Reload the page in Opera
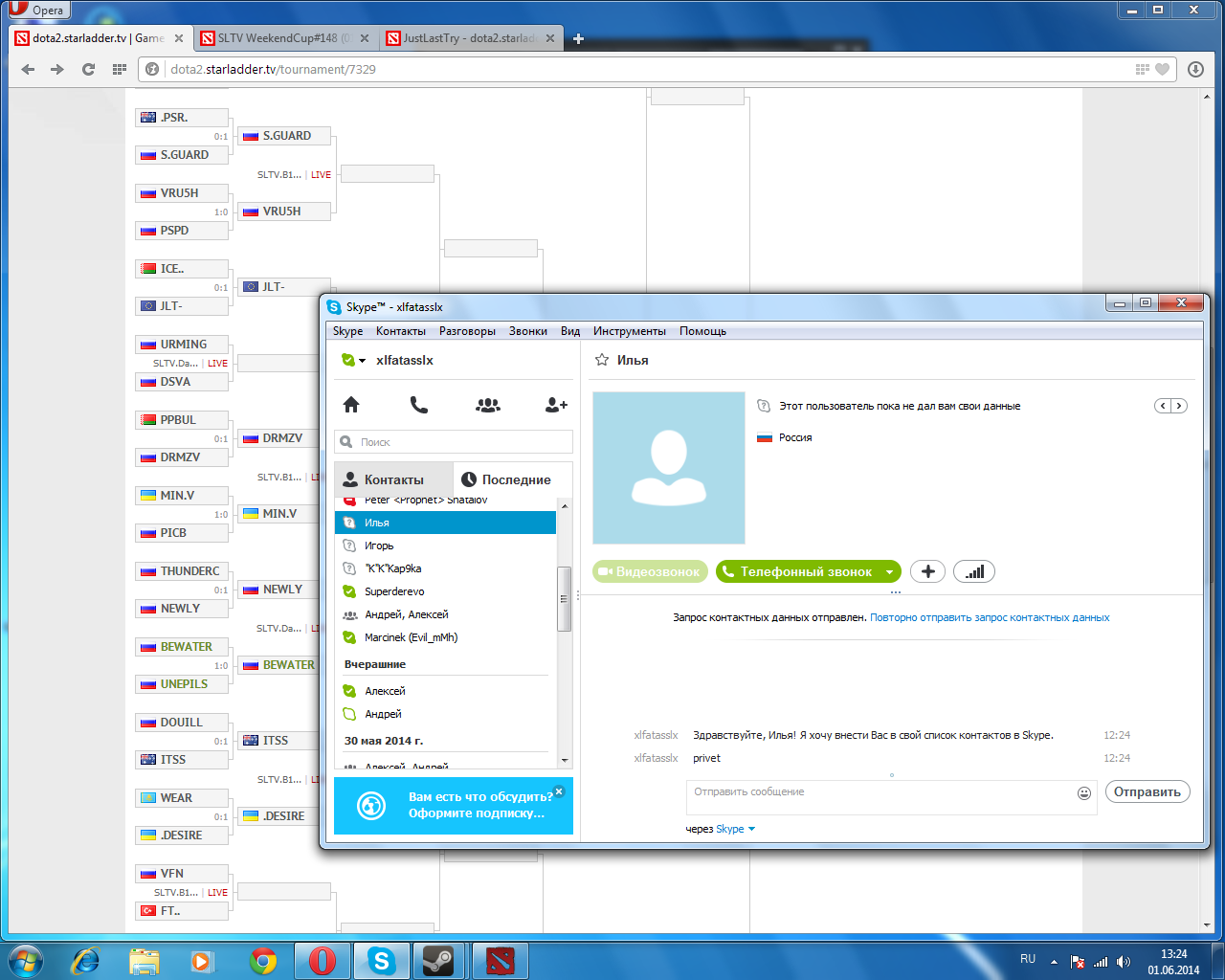 [x=88, y=69]
